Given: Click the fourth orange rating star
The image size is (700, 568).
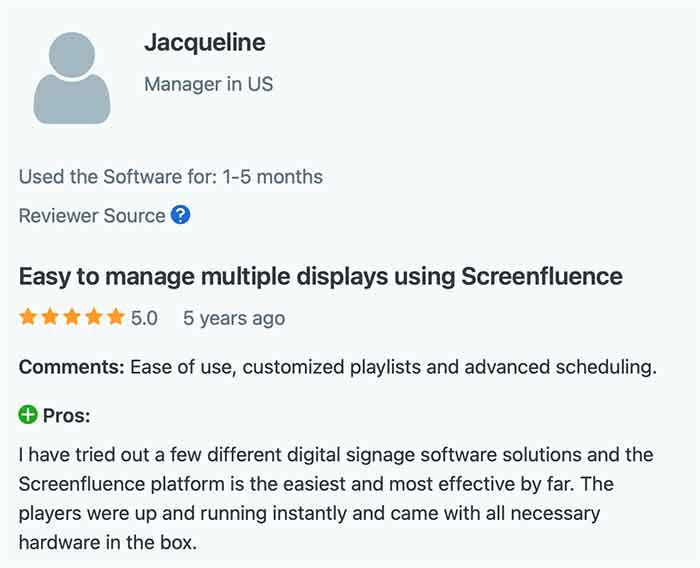Looking at the screenshot, I should coord(96,318).
